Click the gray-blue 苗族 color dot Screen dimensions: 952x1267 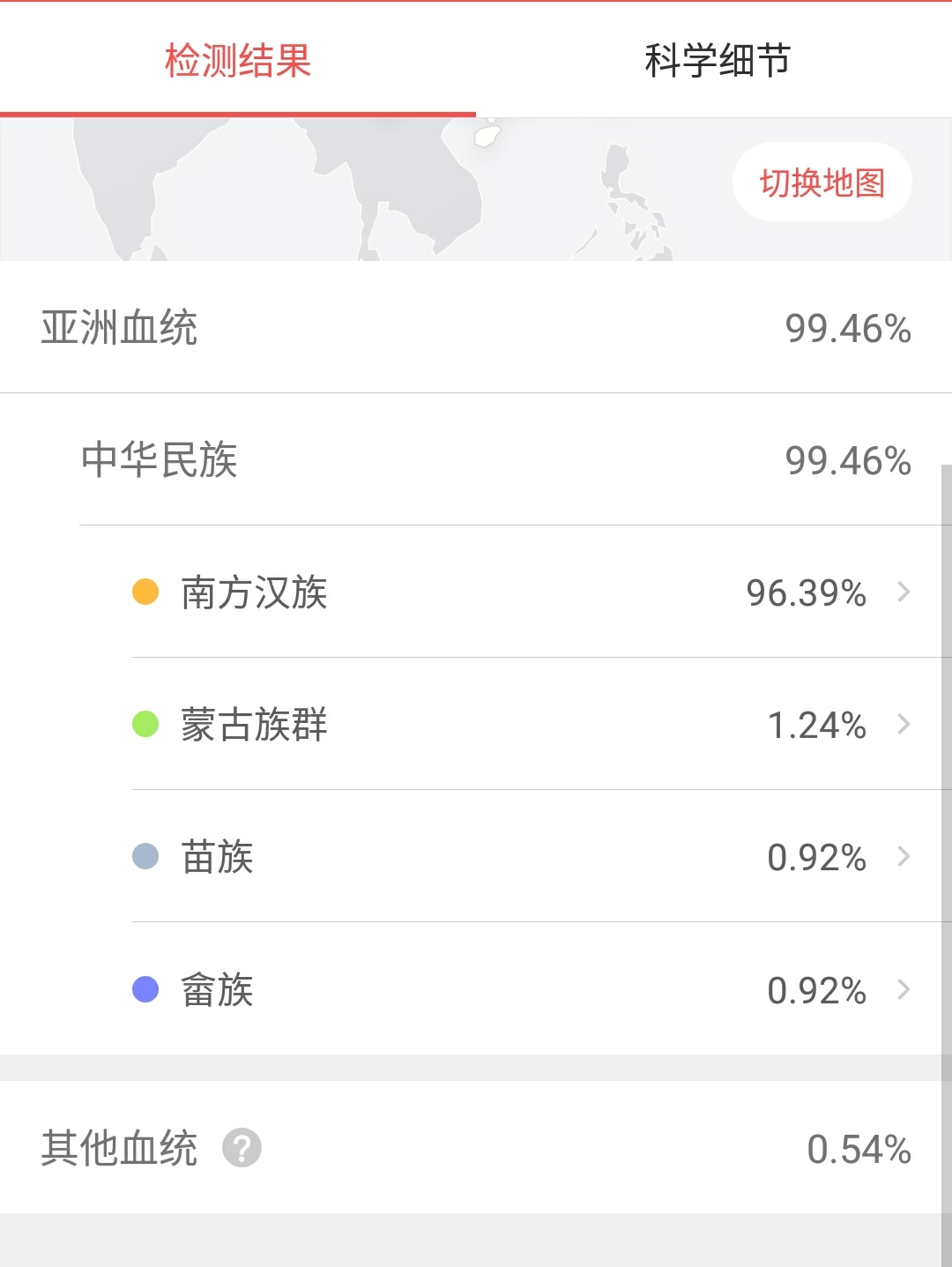pos(145,856)
